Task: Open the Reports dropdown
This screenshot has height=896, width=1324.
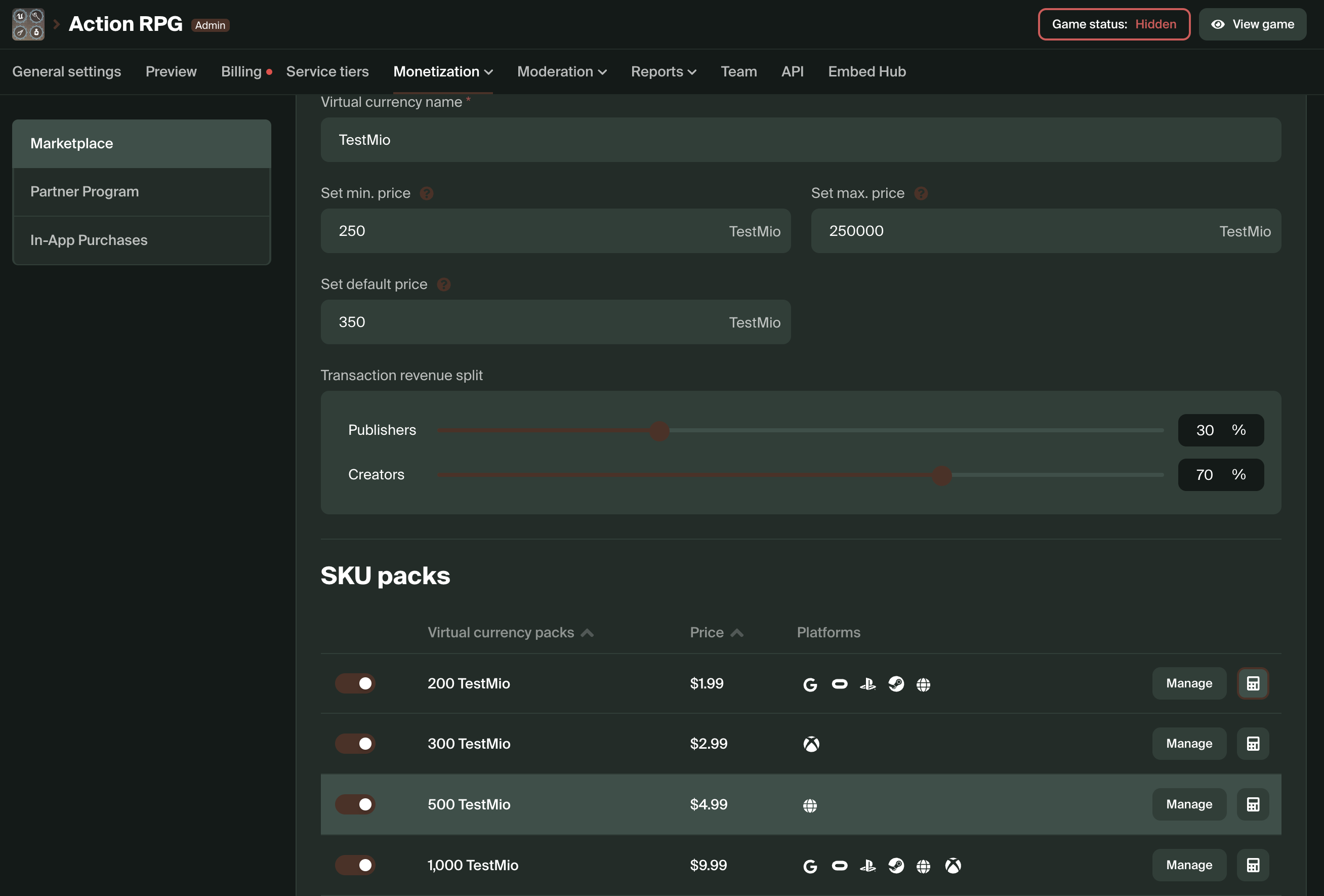Action: pos(663,72)
